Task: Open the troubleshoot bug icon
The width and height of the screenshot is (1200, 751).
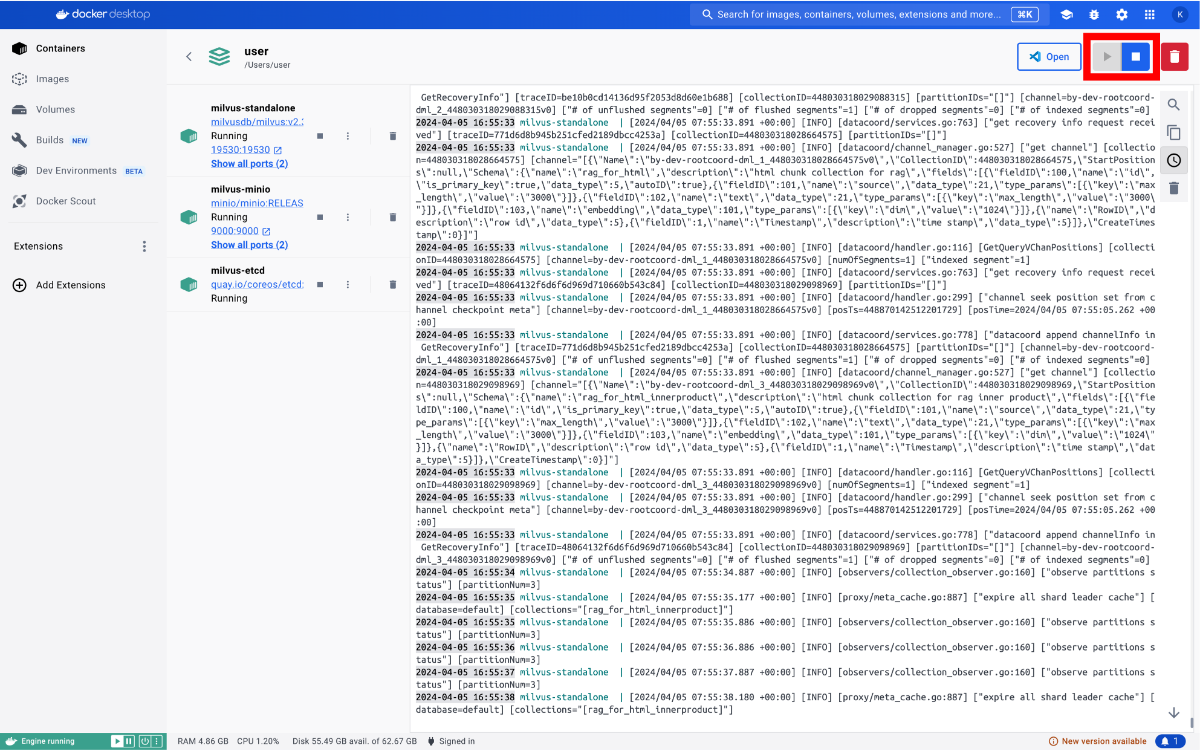Action: click(x=1095, y=15)
